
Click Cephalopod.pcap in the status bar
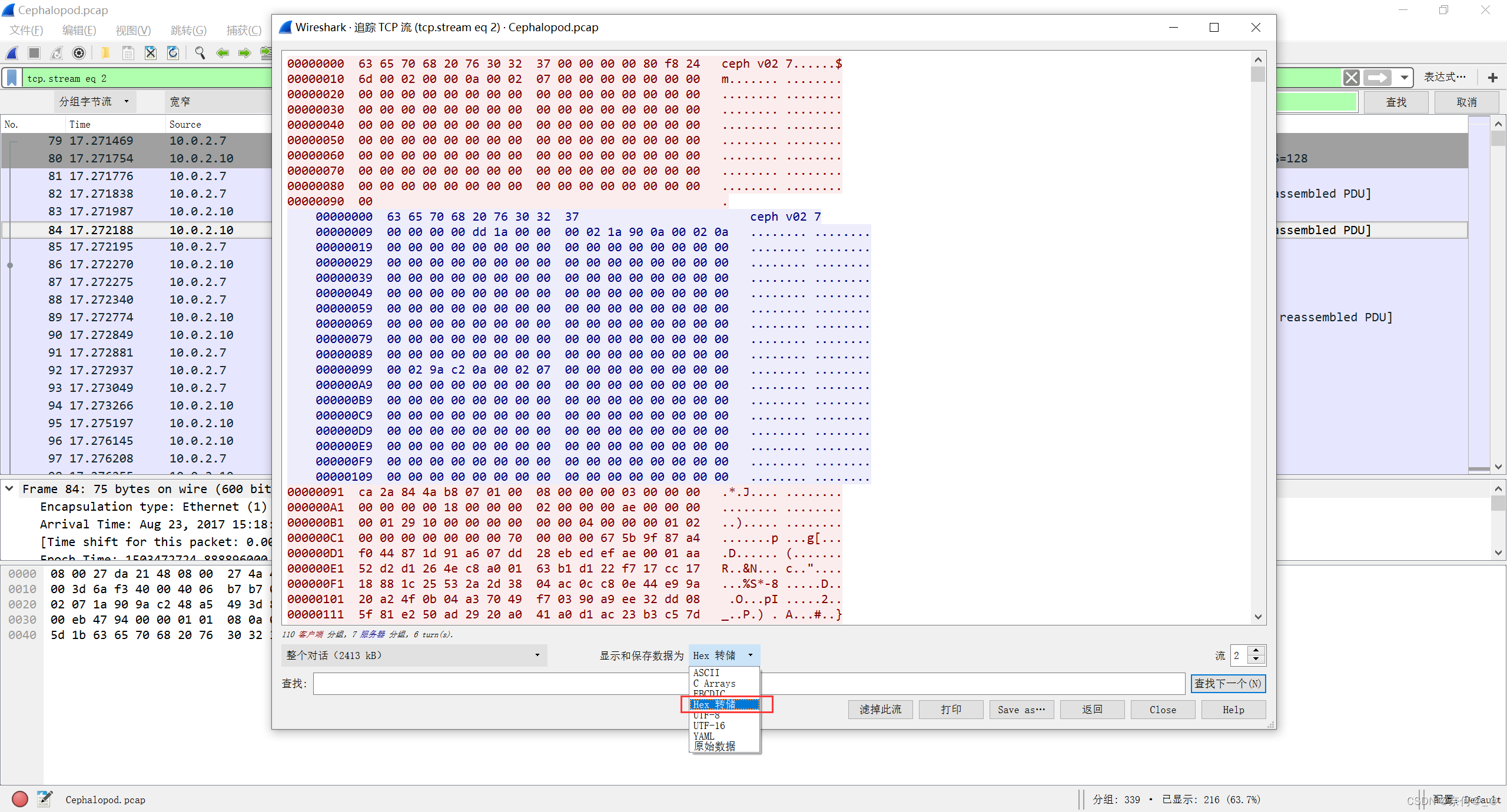pos(105,800)
